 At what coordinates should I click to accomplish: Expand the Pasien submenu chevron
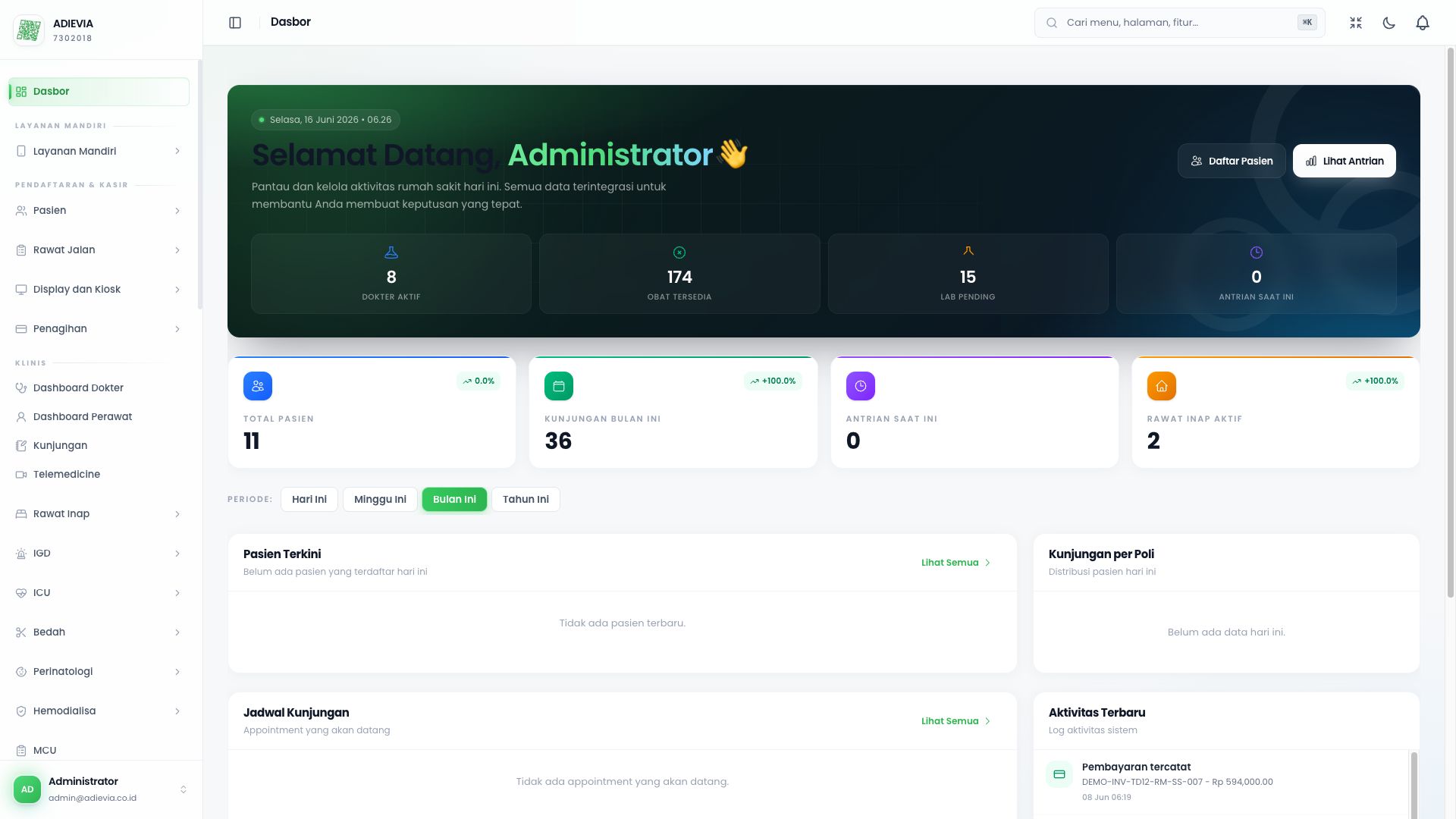[x=177, y=211]
